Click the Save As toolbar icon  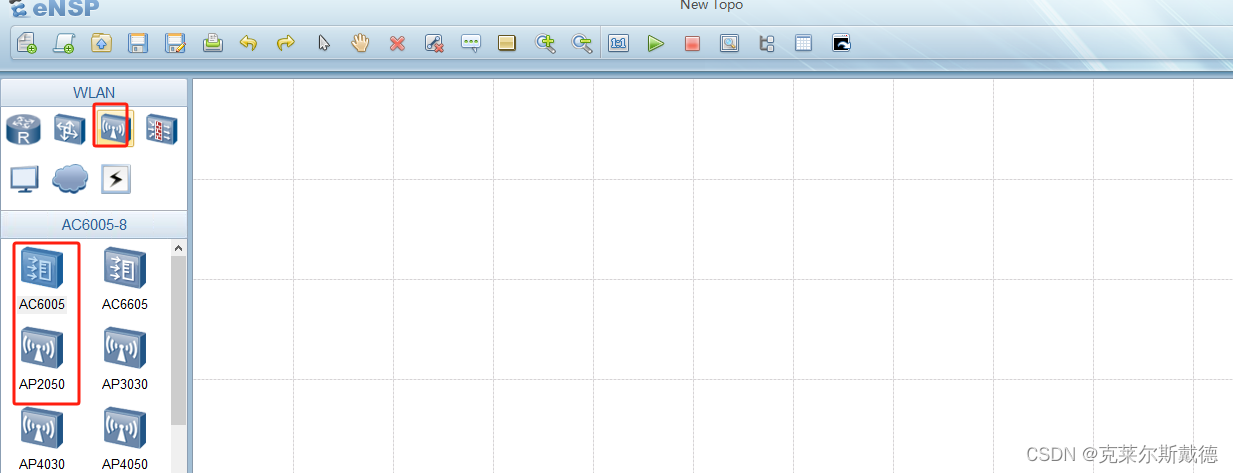tap(175, 43)
